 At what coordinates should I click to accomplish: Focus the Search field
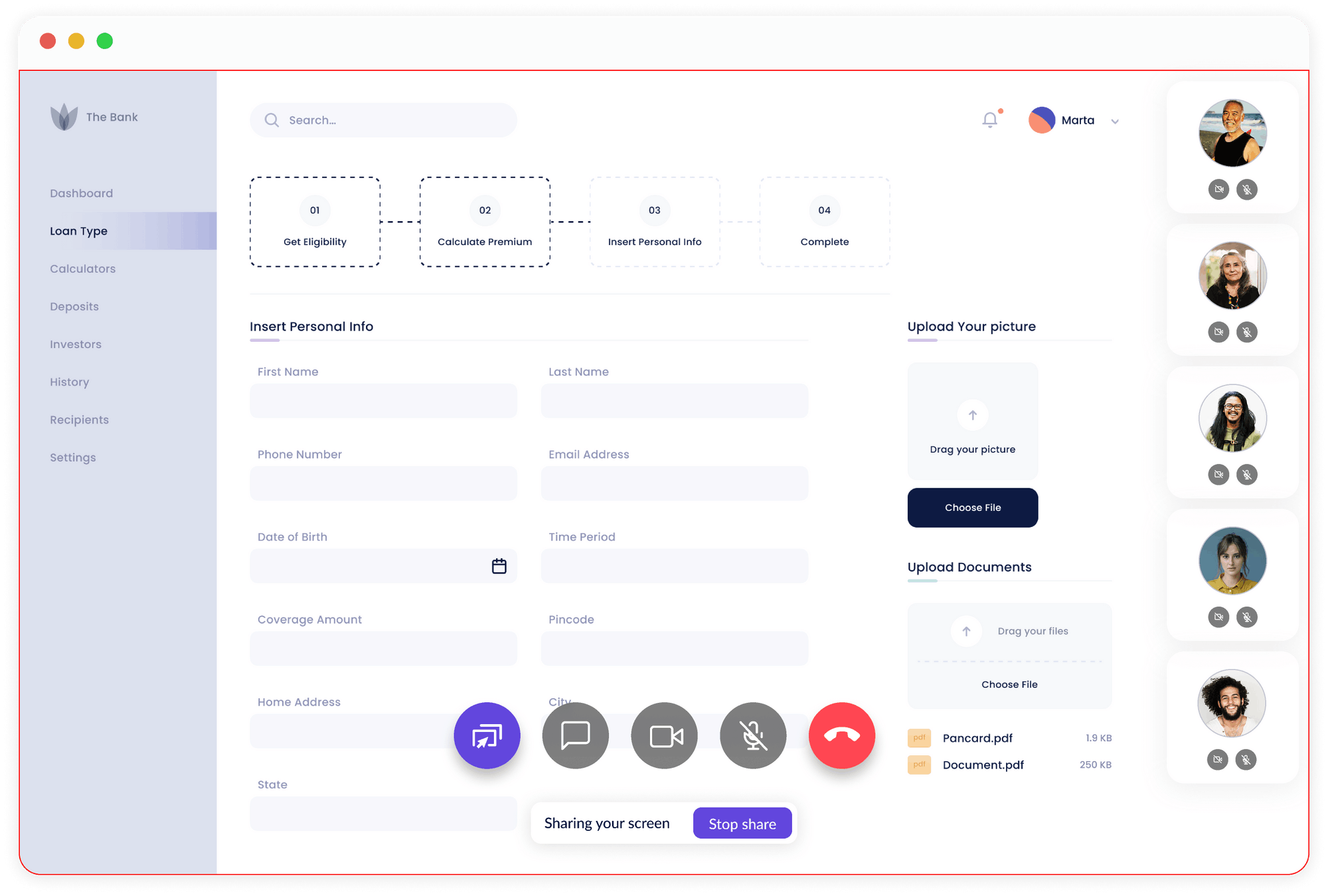click(384, 120)
